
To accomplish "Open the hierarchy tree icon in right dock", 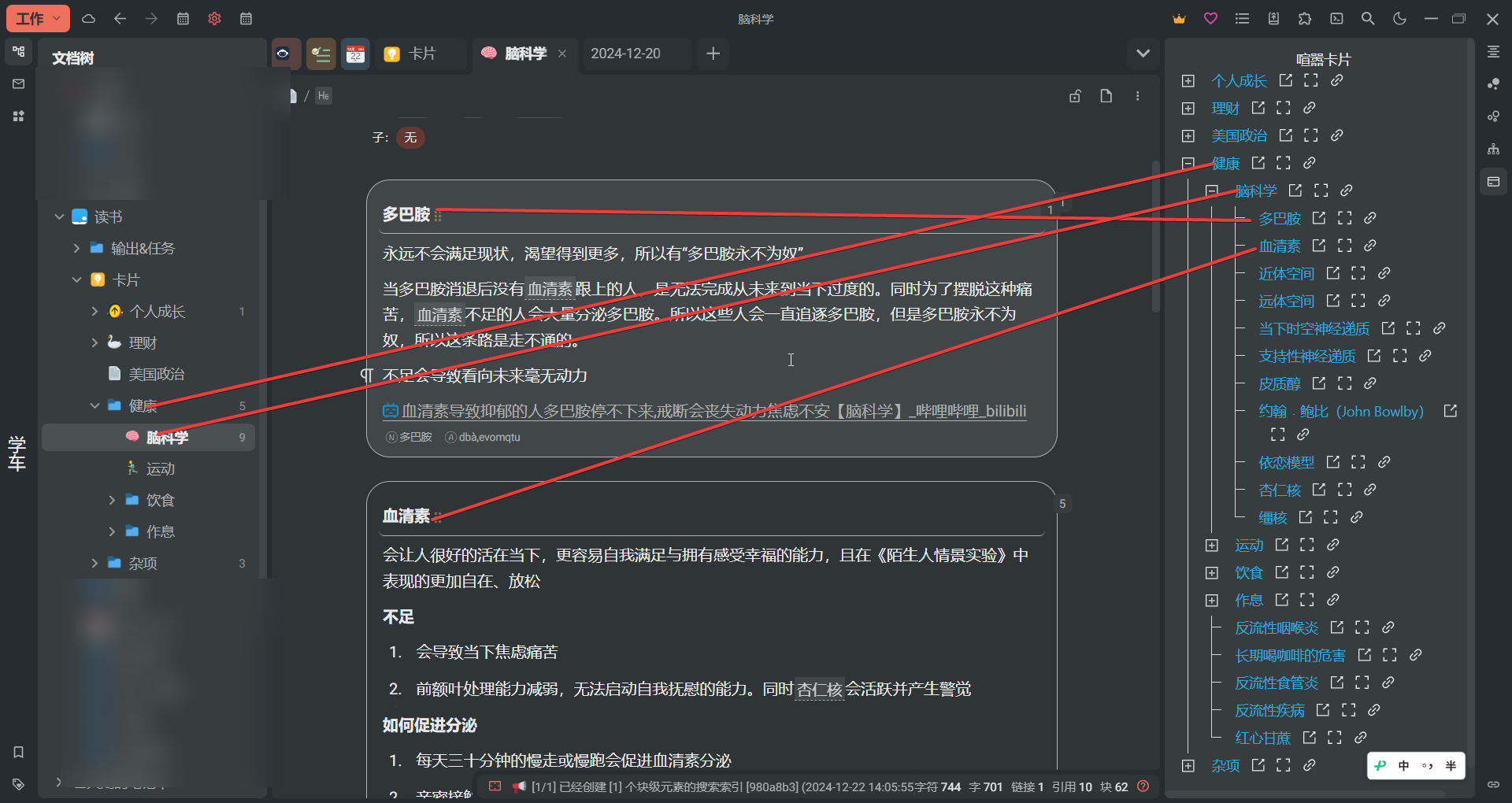I will pos(1493,150).
